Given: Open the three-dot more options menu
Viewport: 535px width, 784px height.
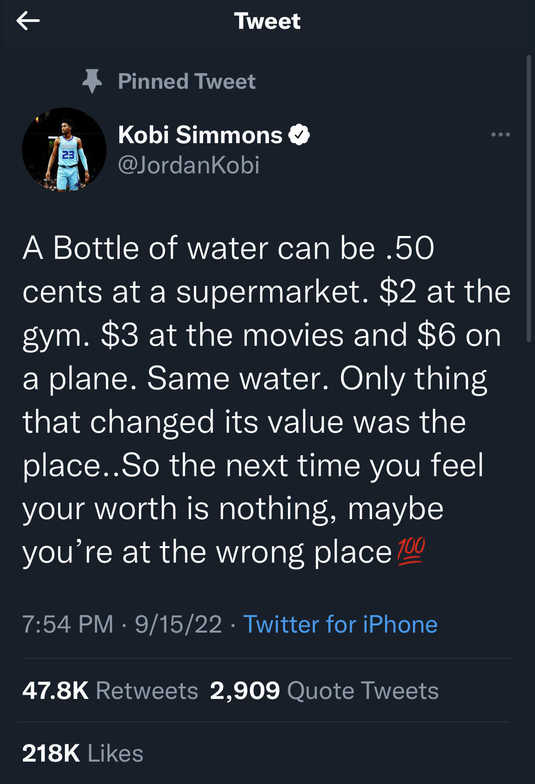Looking at the screenshot, I should pyautogui.click(x=500, y=134).
